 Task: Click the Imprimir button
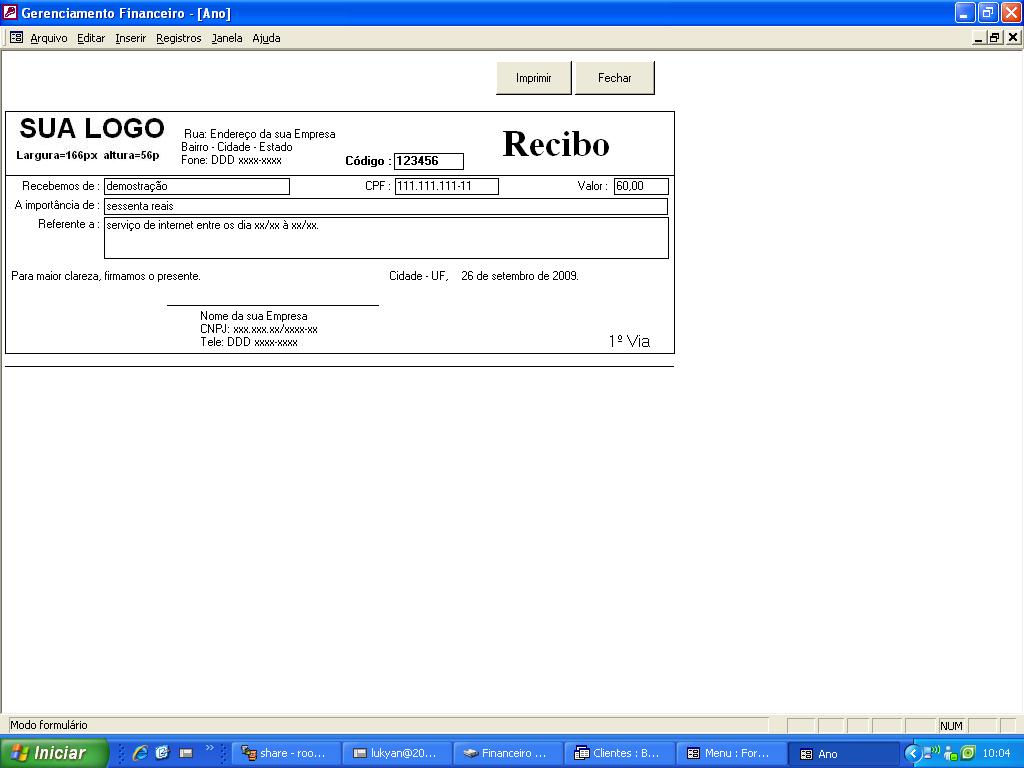(x=534, y=78)
